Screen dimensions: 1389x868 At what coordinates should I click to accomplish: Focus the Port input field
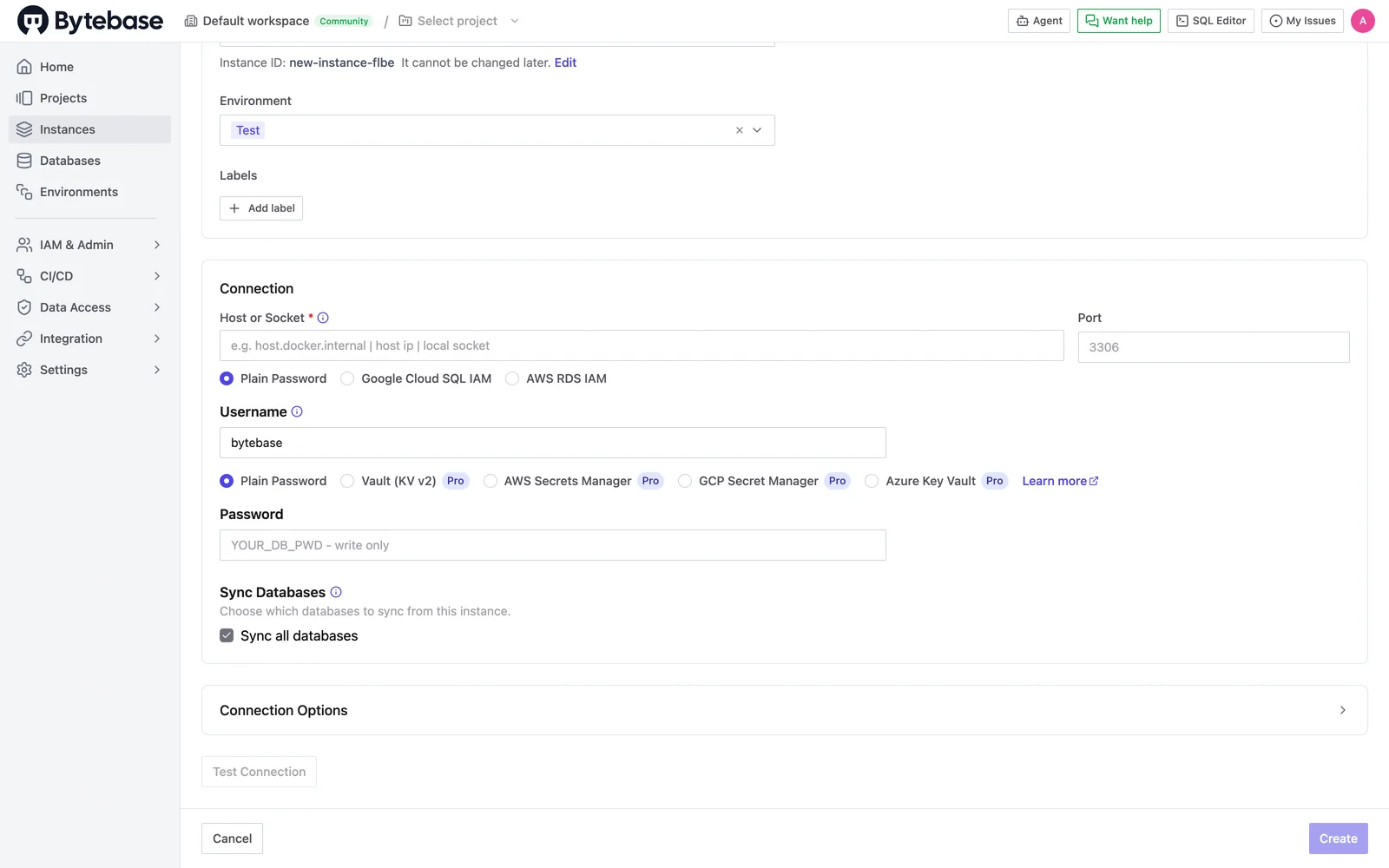(x=1214, y=347)
